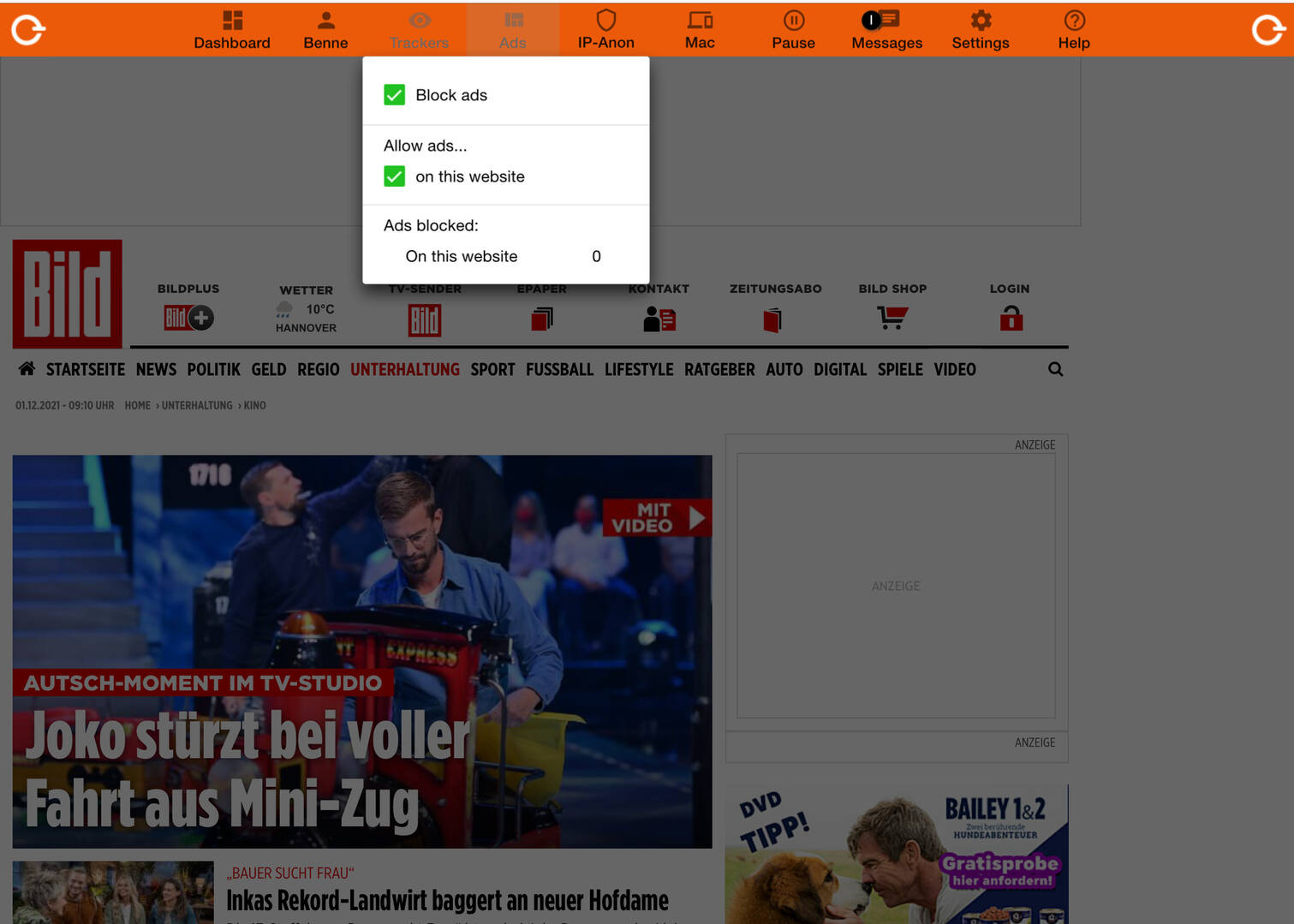Click the Unterhaltung breadcrumb link

point(197,406)
